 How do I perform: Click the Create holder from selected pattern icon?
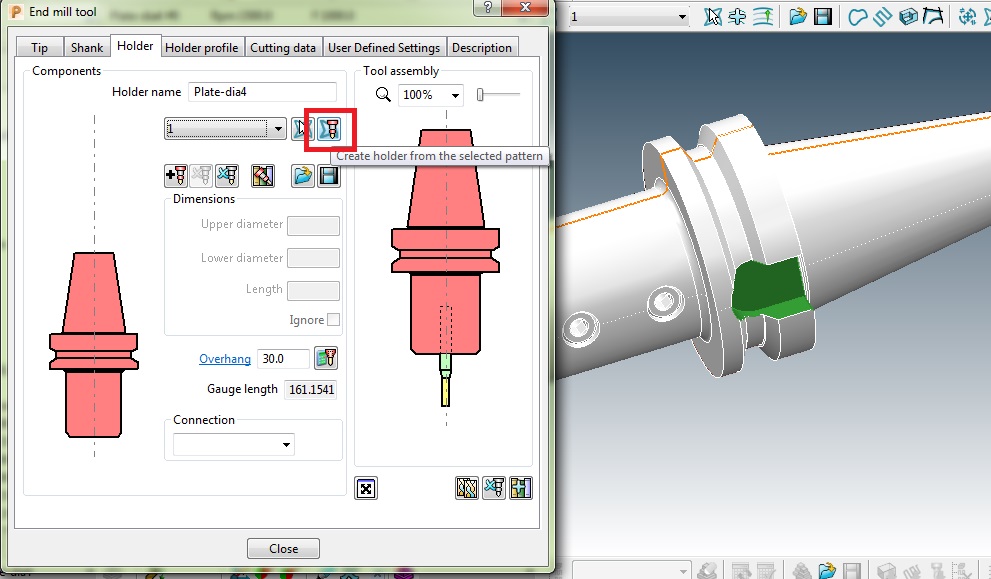[330, 129]
